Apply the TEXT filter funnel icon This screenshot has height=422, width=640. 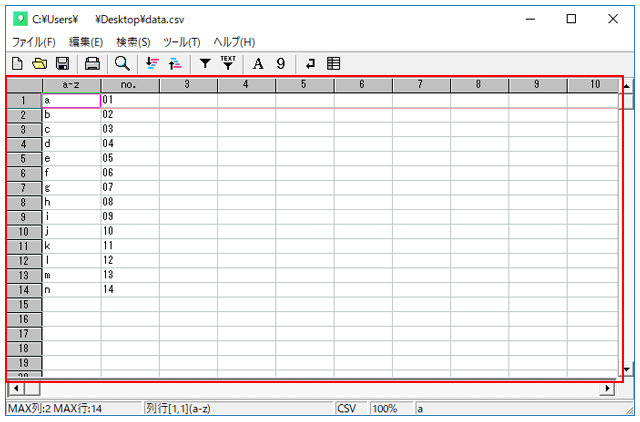[228, 63]
